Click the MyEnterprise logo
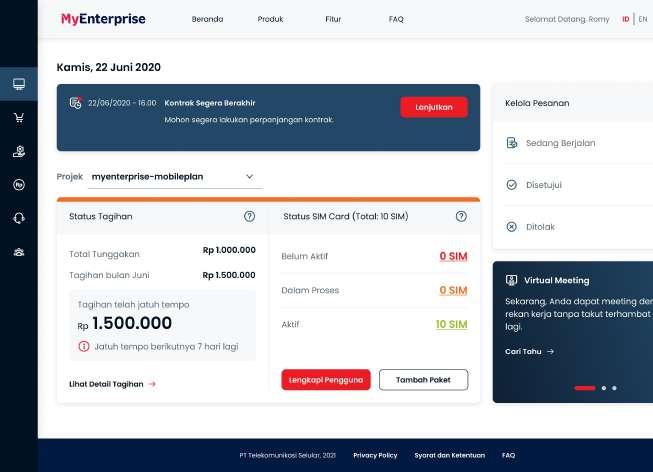The height and width of the screenshot is (472, 653). 103,19
